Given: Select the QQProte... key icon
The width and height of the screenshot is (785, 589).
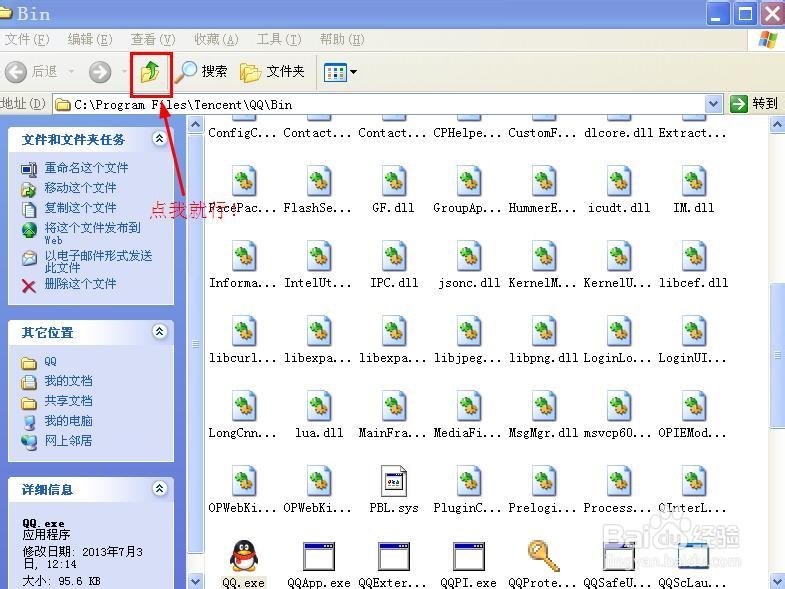Looking at the screenshot, I should (x=543, y=556).
